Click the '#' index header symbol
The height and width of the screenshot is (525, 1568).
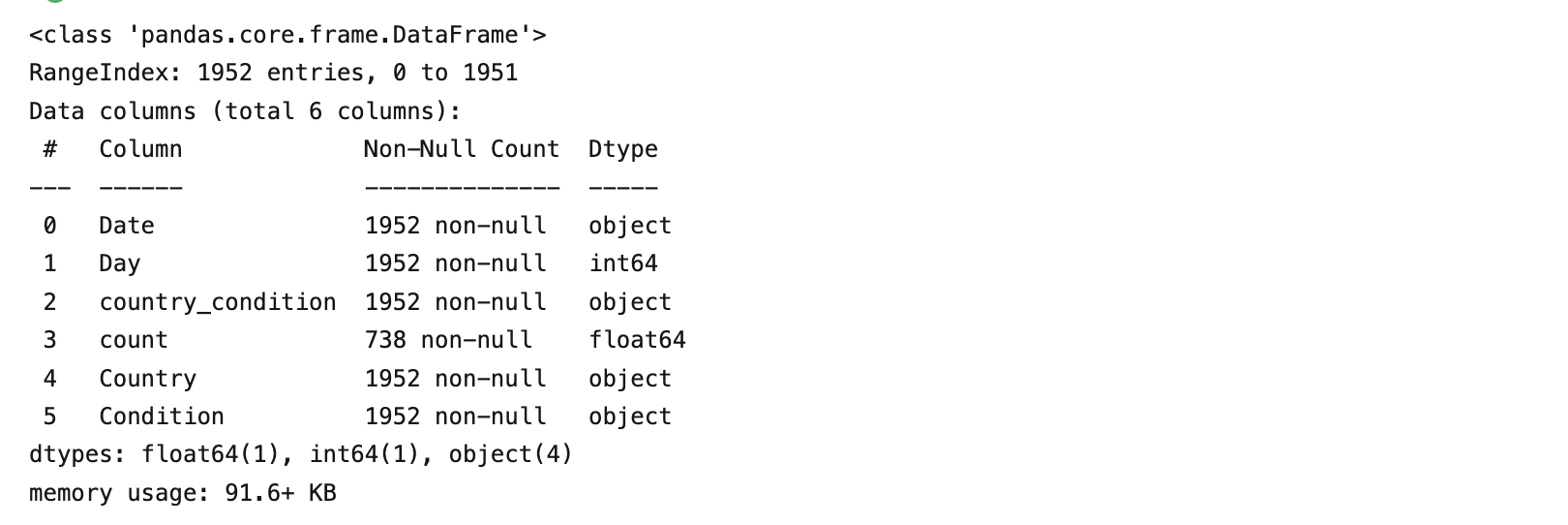click(x=49, y=149)
